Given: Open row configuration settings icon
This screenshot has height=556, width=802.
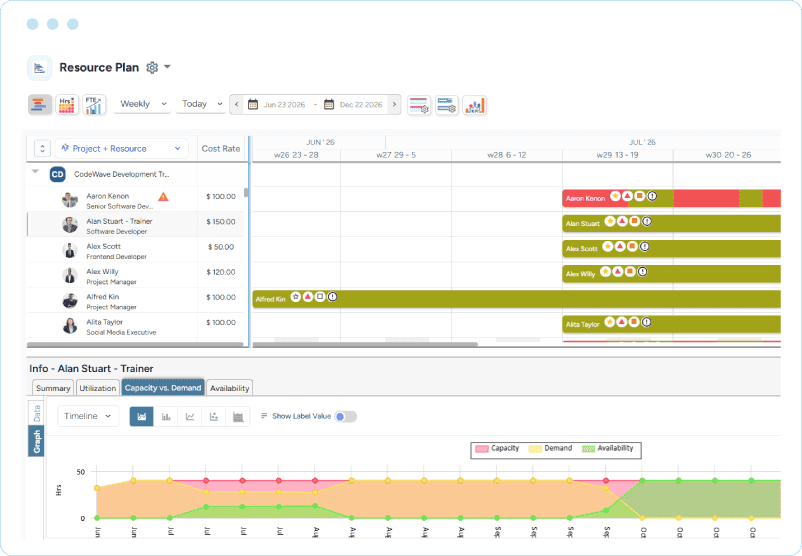Looking at the screenshot, I should (447, 105).
